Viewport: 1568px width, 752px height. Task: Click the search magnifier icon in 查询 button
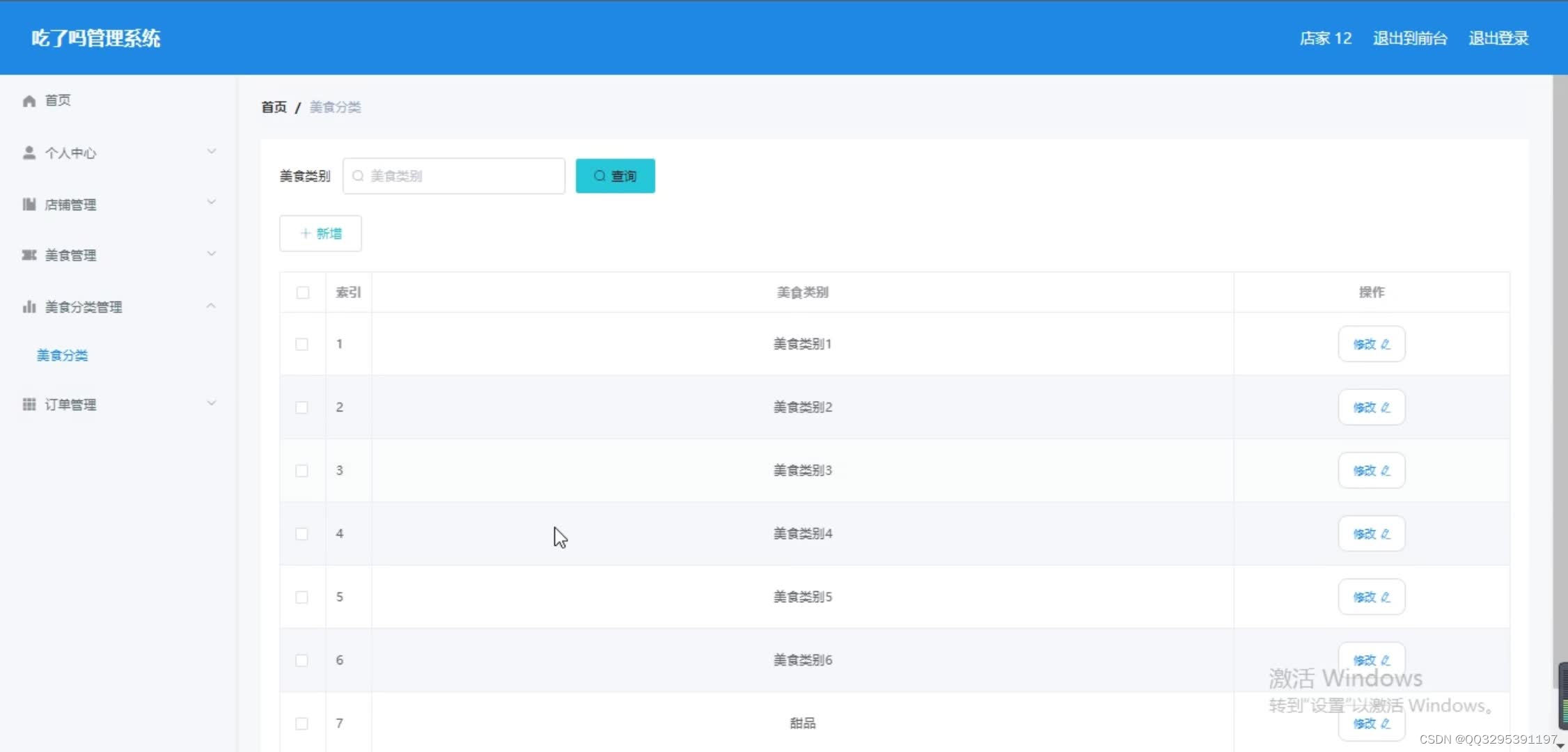tap(599, 176)
